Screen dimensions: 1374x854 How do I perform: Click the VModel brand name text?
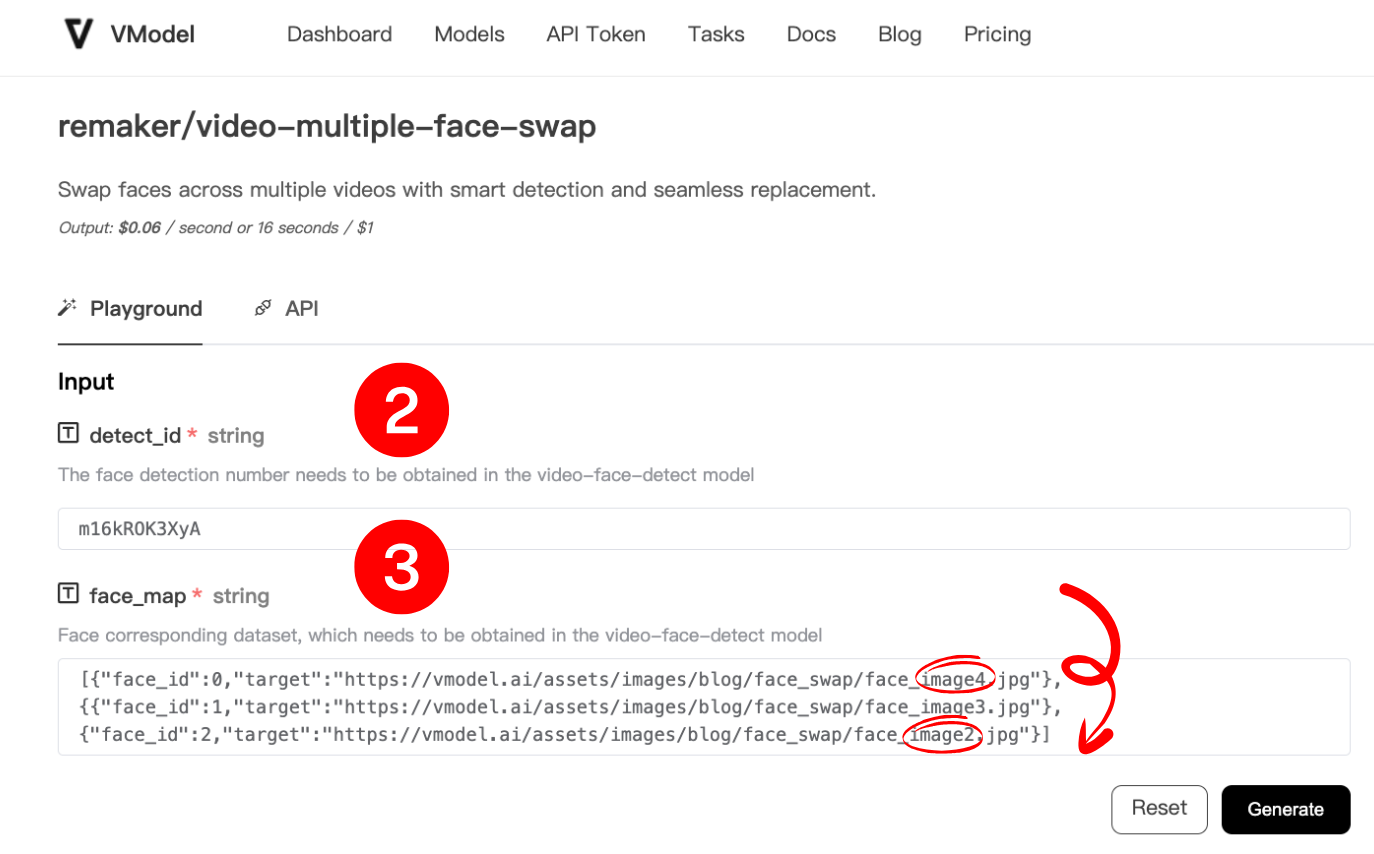153,34
